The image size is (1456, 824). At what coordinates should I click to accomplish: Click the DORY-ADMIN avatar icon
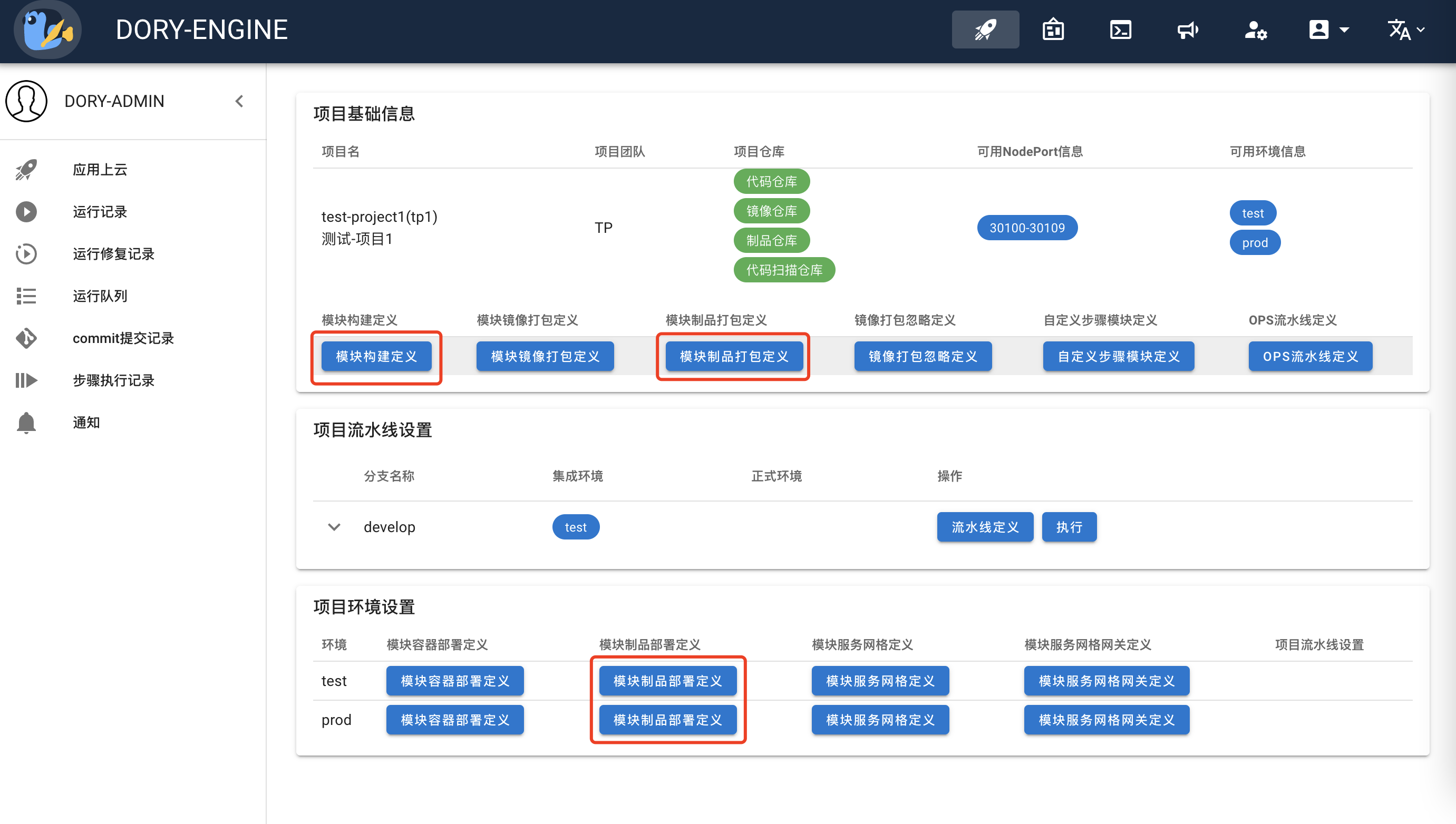coord(26,101)
